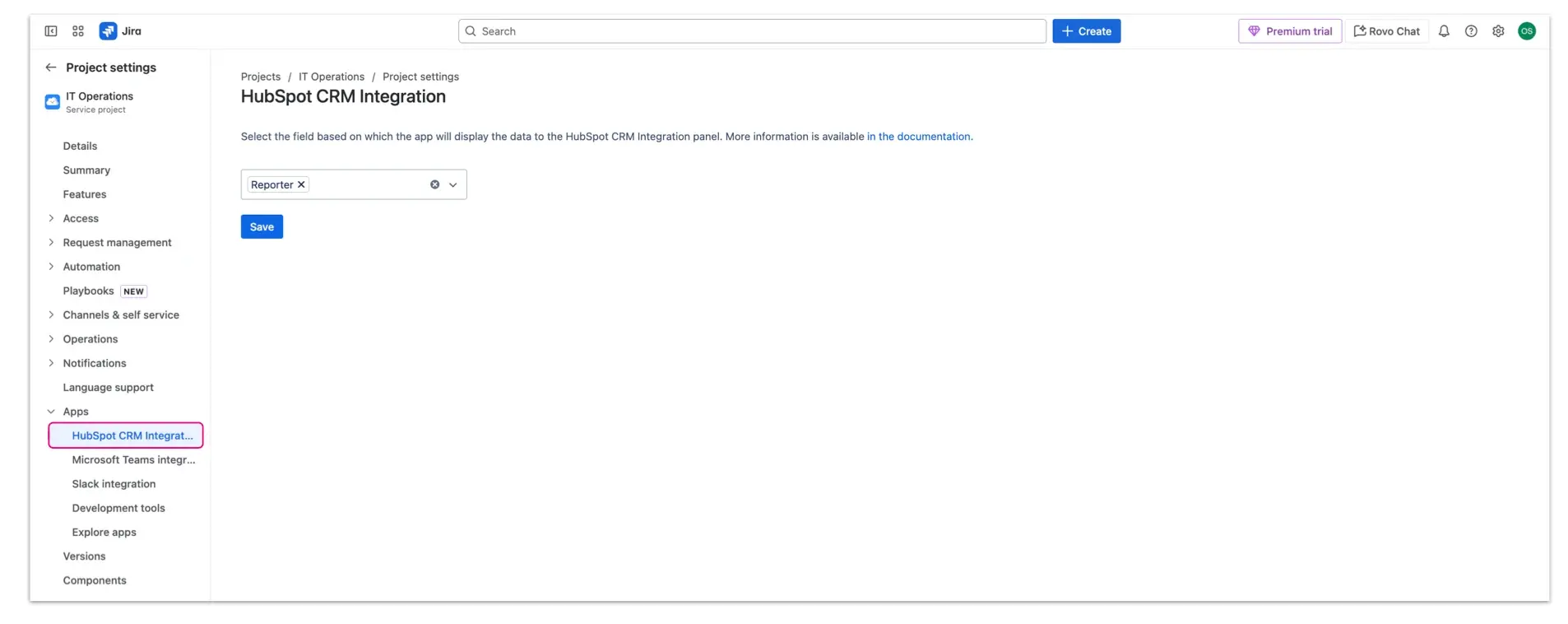The image size is (1568, 624).
Task: Select HubSpot CRM Integration in sidebar
Action: 126,435
